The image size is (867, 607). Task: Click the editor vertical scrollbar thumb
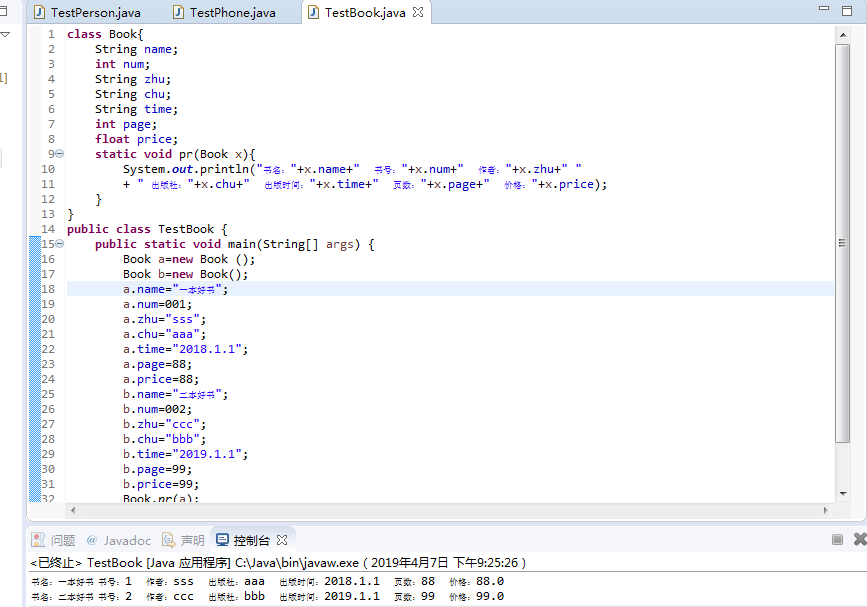pyautogui.click(x=843, y=243)
